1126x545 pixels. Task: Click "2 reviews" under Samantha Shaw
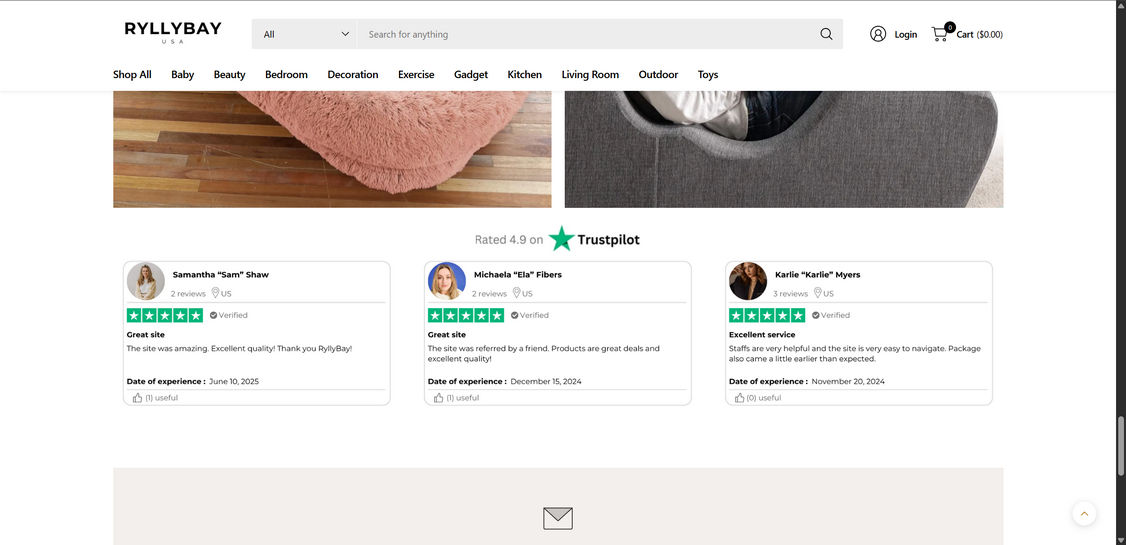(x=188, y=293)
